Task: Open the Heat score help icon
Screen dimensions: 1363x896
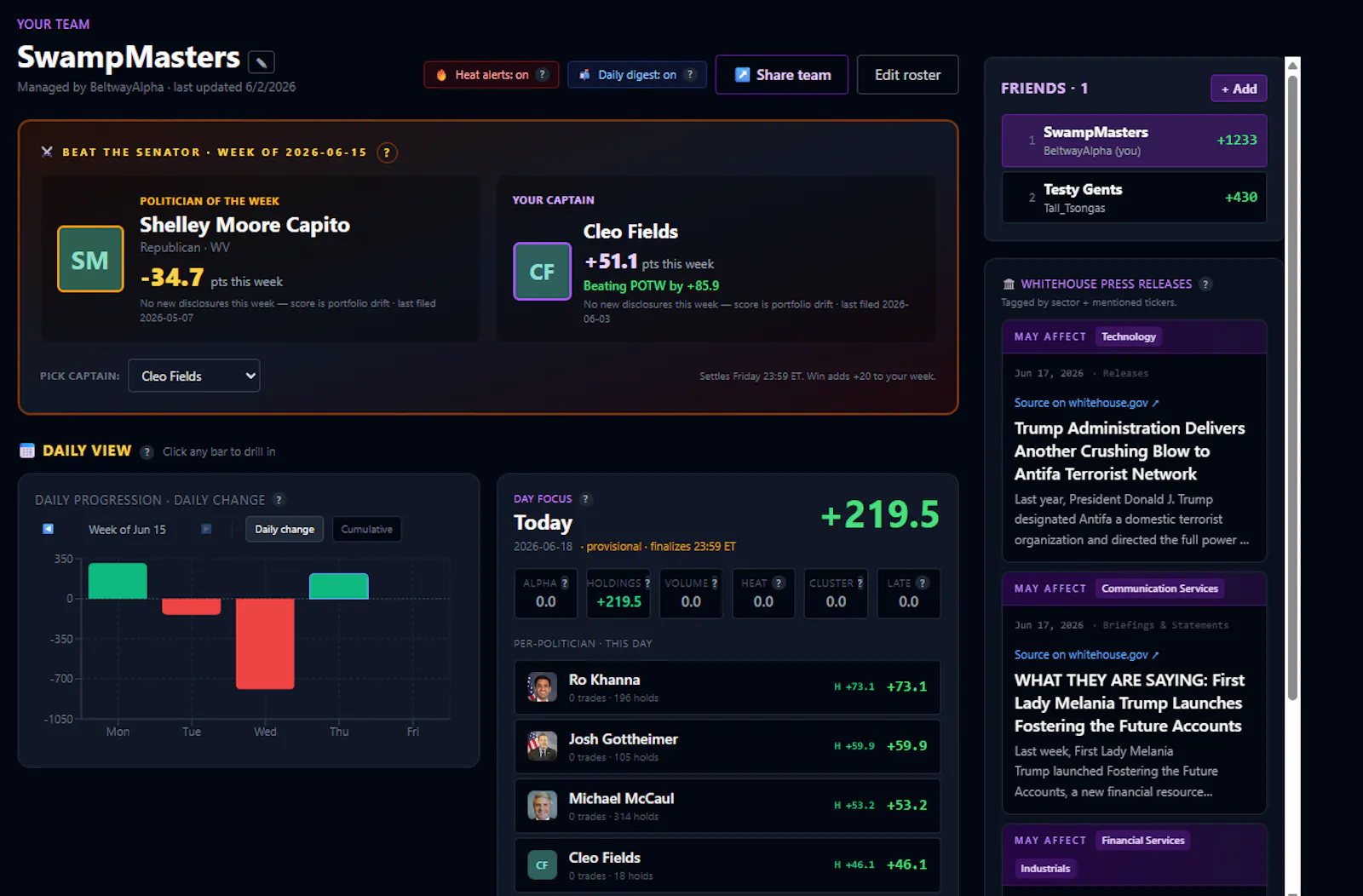Action: pos(779,583)
